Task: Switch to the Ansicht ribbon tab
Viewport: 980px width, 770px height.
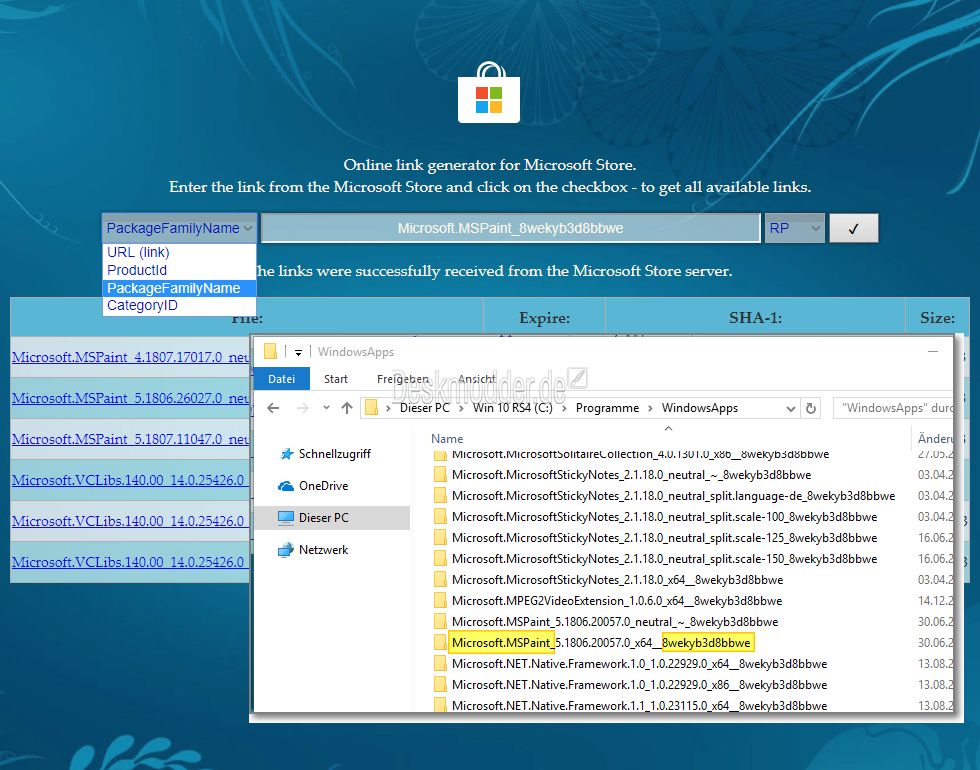Action: (476, 379)
